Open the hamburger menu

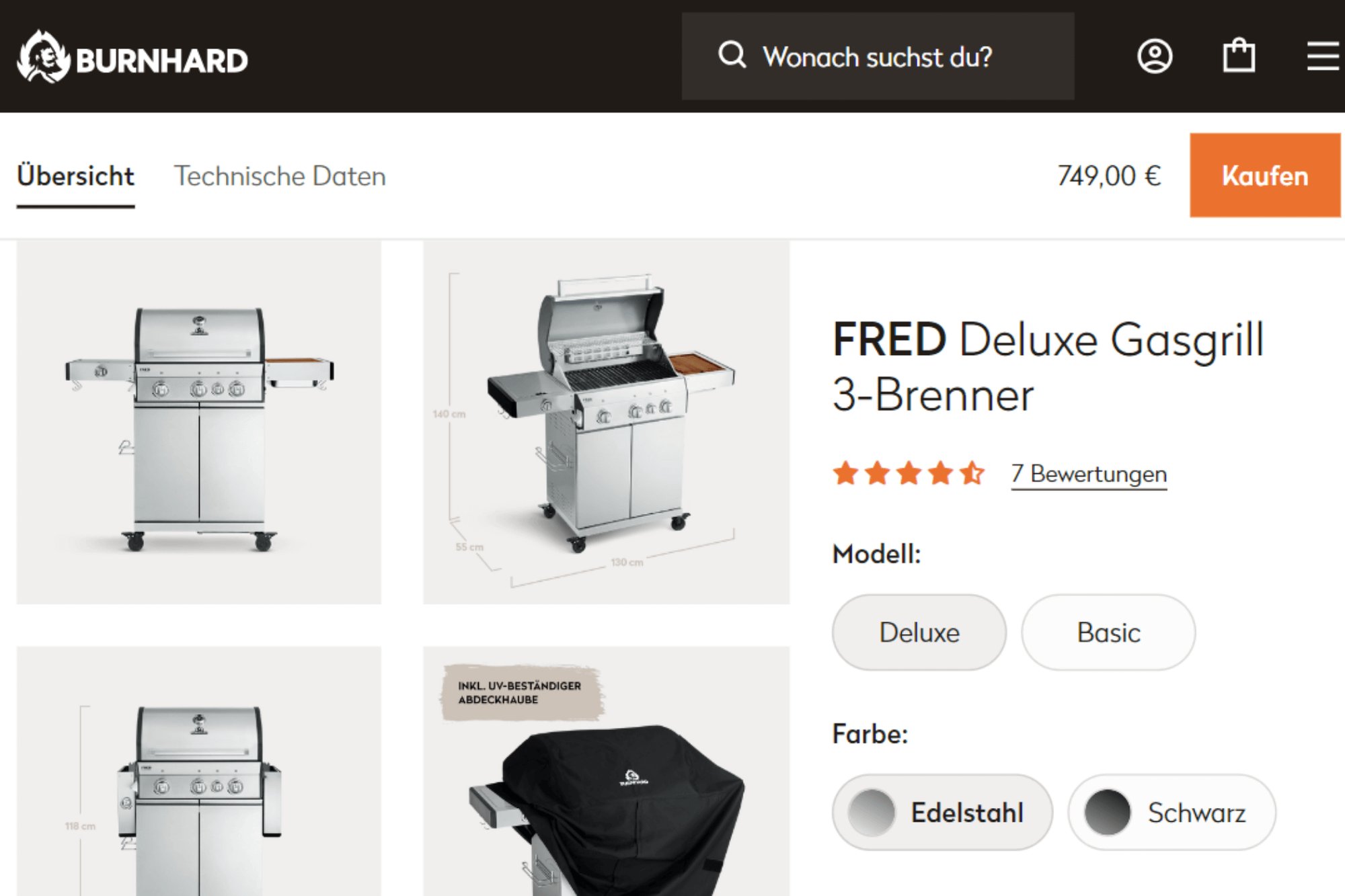click(x=1323, y=56)
